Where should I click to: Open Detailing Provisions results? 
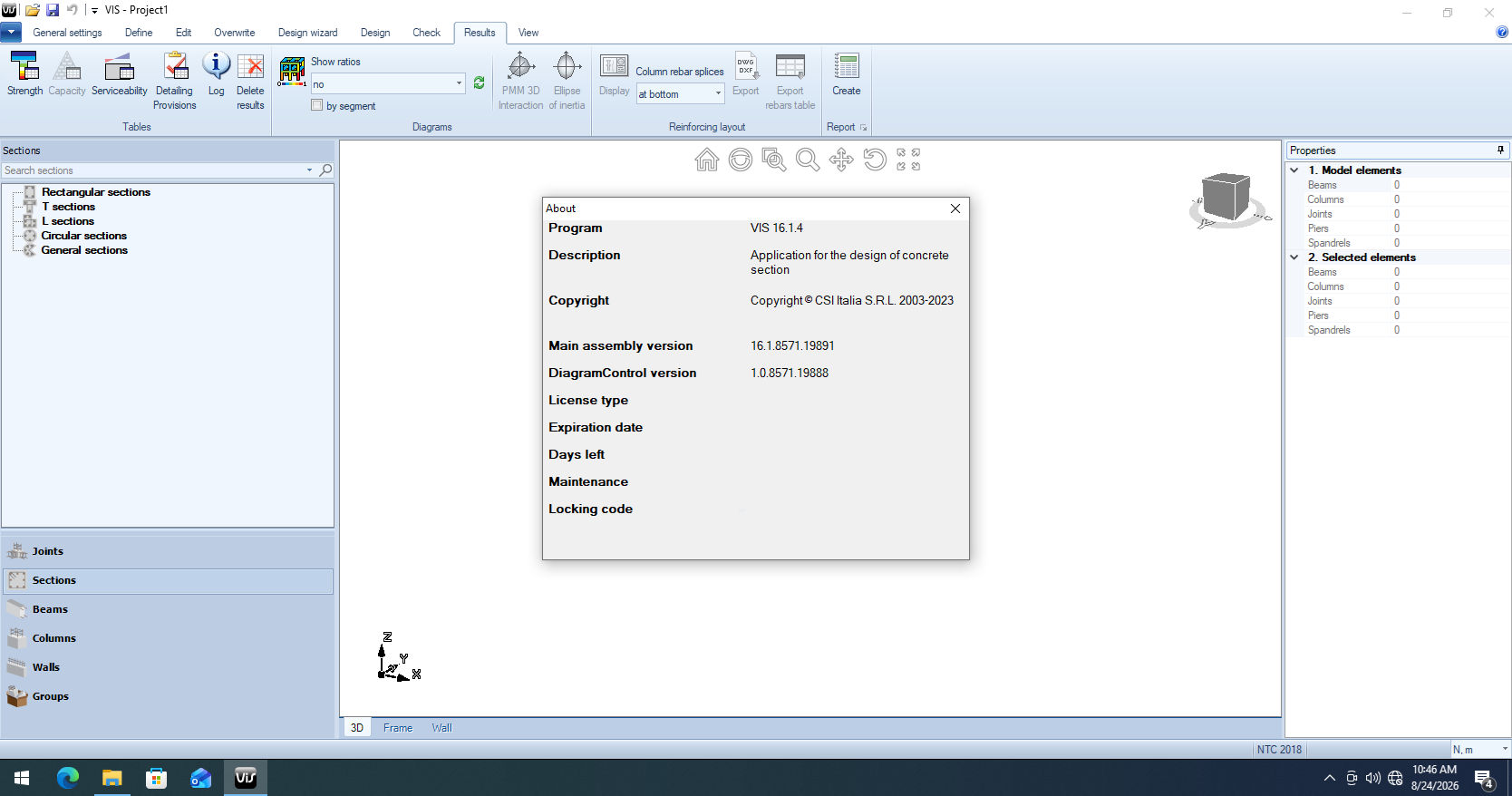coord(175,81)
